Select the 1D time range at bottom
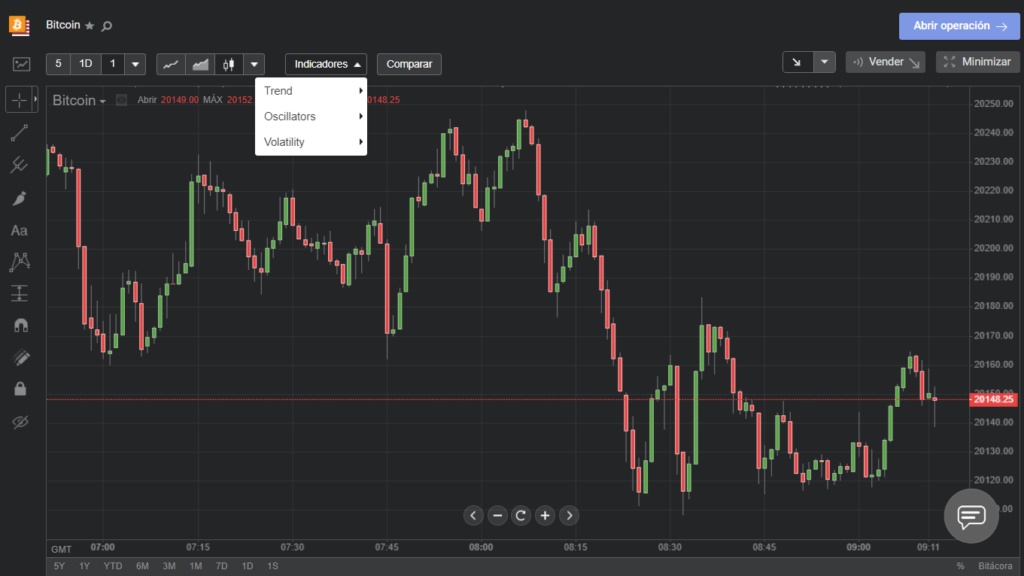 pyautogui.click(x=248, y=566)
